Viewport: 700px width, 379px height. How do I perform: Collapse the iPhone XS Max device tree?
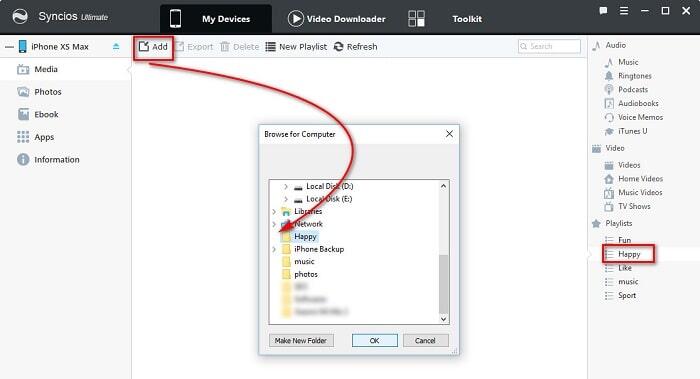(9, 46)
